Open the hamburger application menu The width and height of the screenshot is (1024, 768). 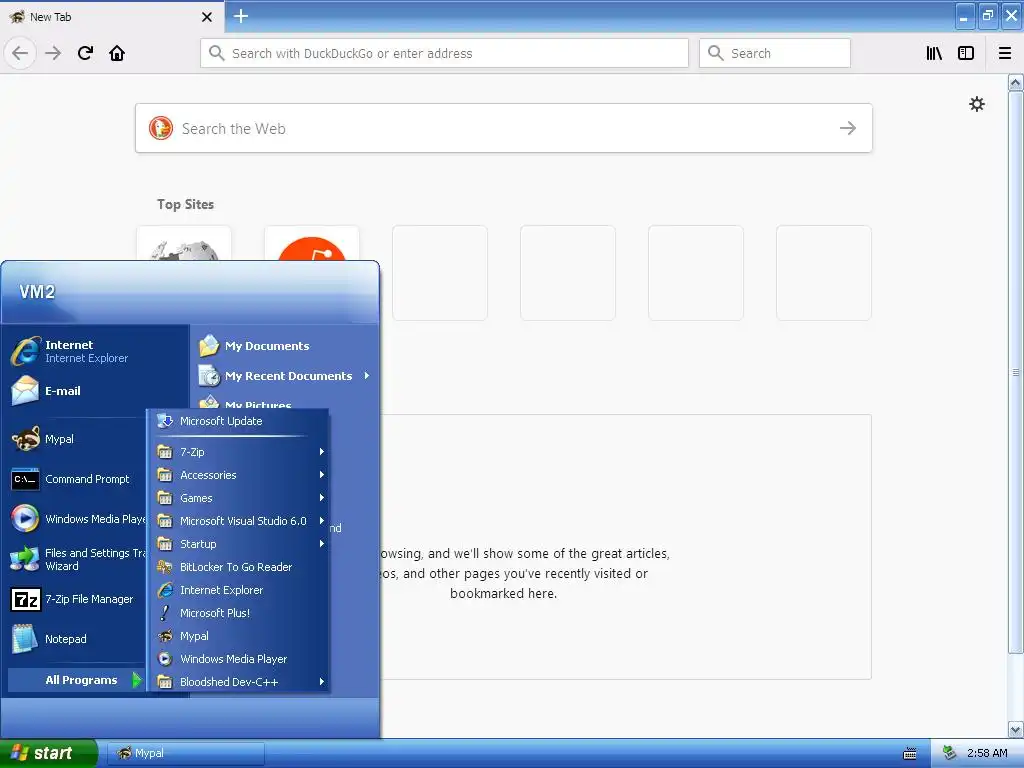coord(1004,53)
